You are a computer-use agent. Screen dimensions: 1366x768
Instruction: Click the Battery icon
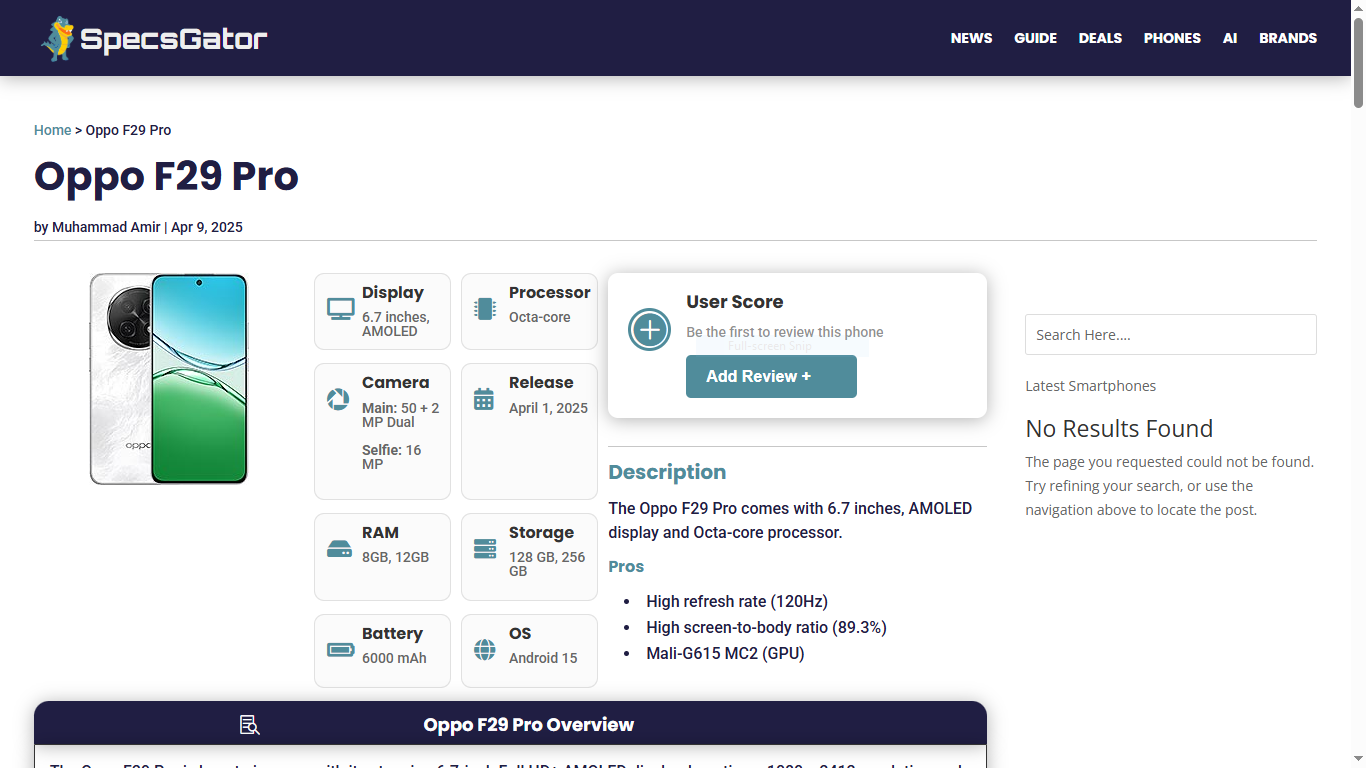(x=340, y=650)
